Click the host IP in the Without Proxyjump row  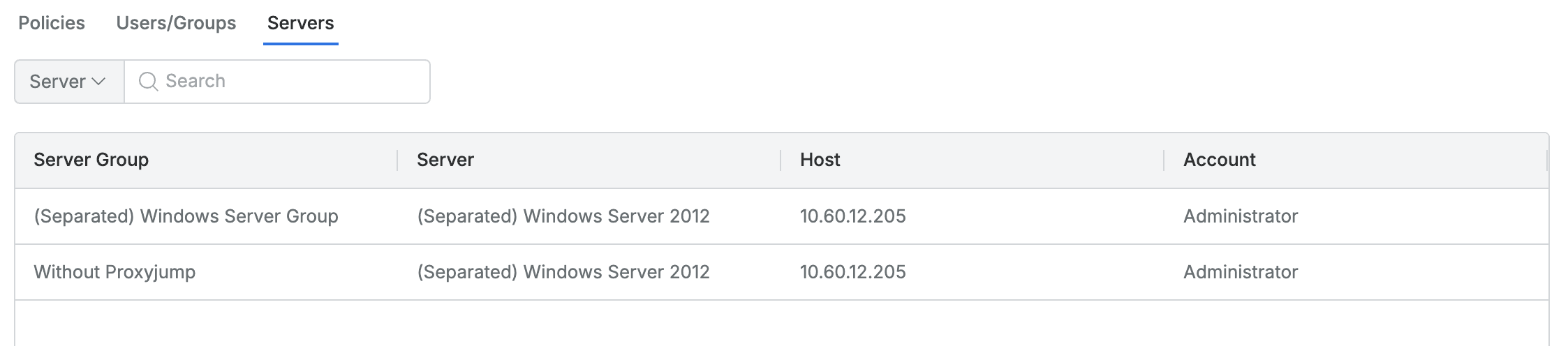tap(852, 272)
